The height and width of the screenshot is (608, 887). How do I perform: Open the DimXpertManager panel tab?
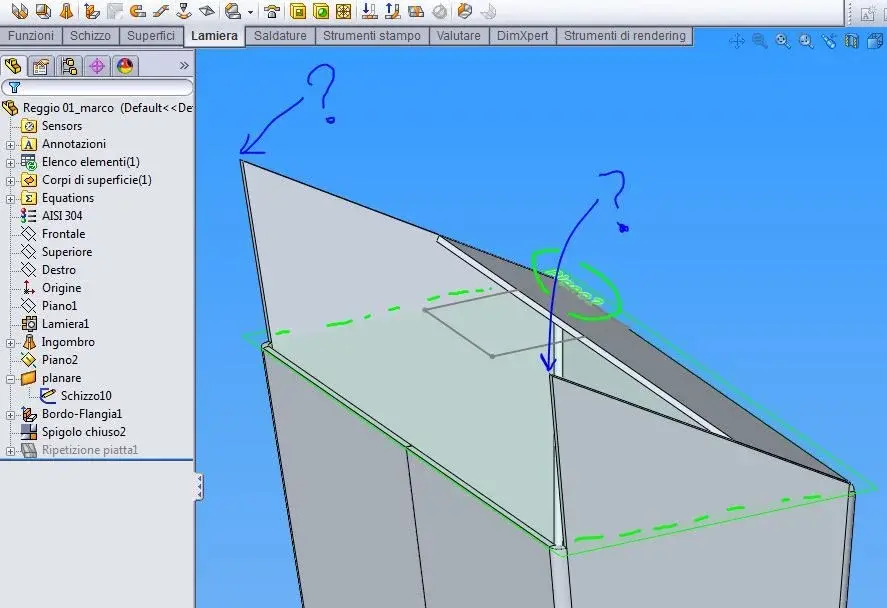pos(97,66)
